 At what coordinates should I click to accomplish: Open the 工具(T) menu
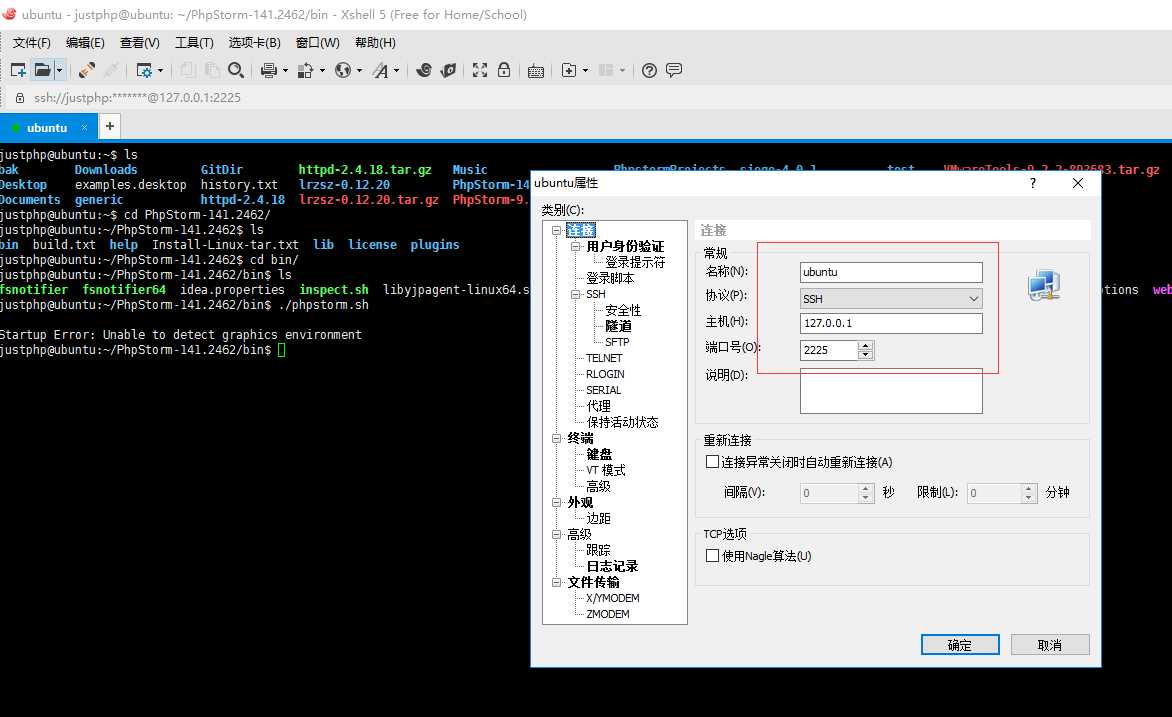[x=194, y=43]
